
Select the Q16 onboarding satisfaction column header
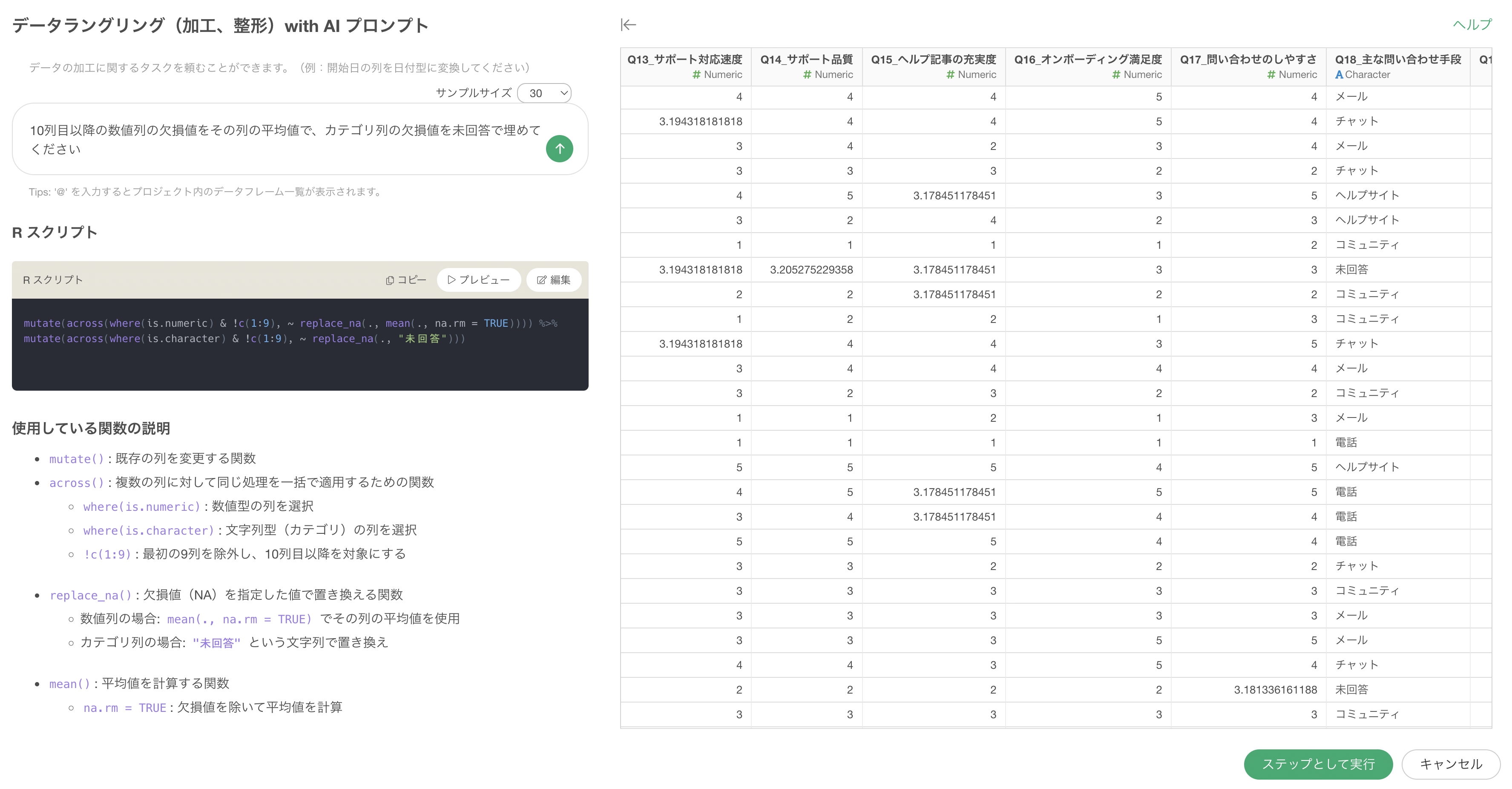pos(1088,59)
